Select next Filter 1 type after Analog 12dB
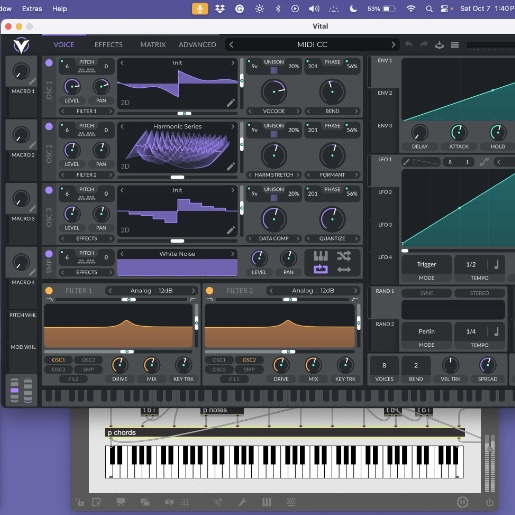515x515 pixels. tap(193, 291)
